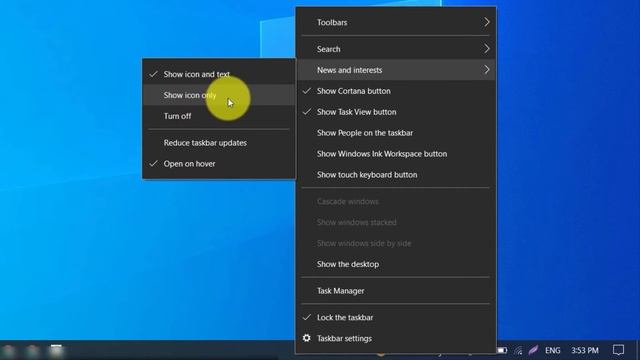
Task: Toggle Show Cortana button option
Action: [395, 91]
